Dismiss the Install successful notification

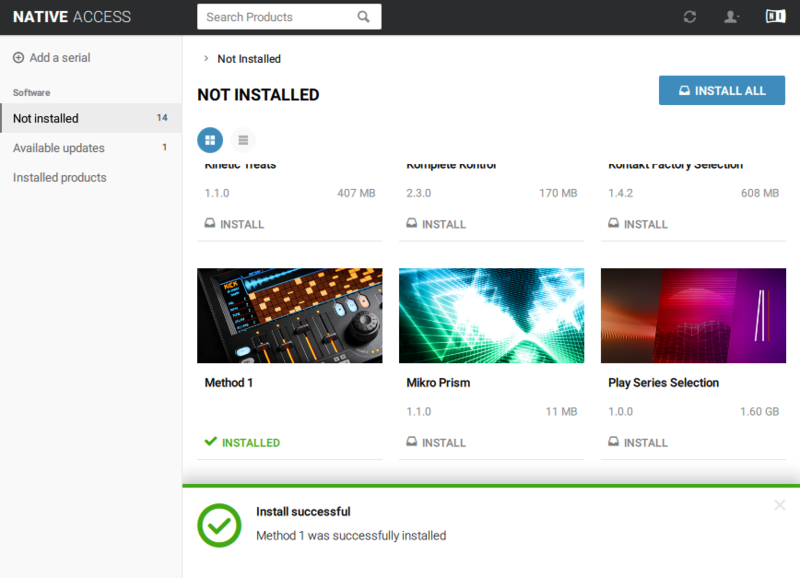779,505
